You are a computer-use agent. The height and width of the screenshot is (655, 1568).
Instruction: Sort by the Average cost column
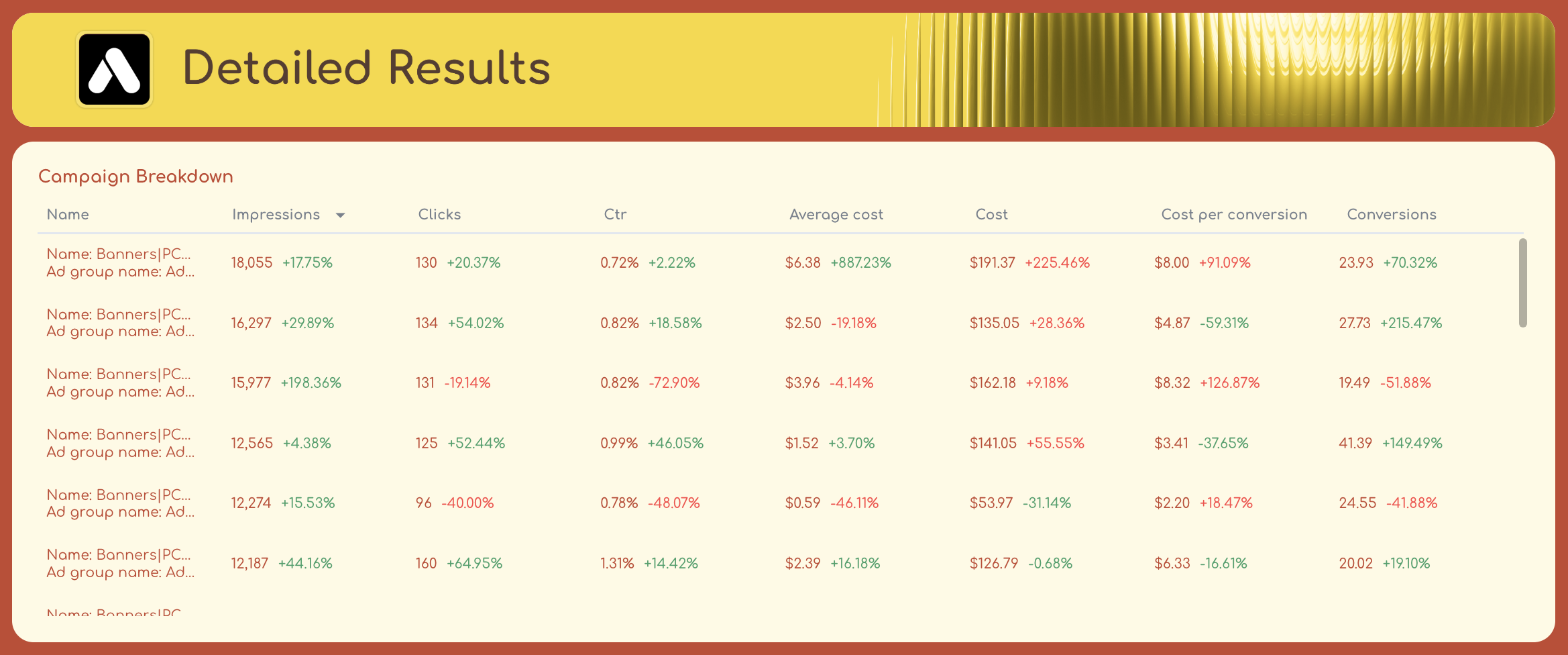pos(836,214)
